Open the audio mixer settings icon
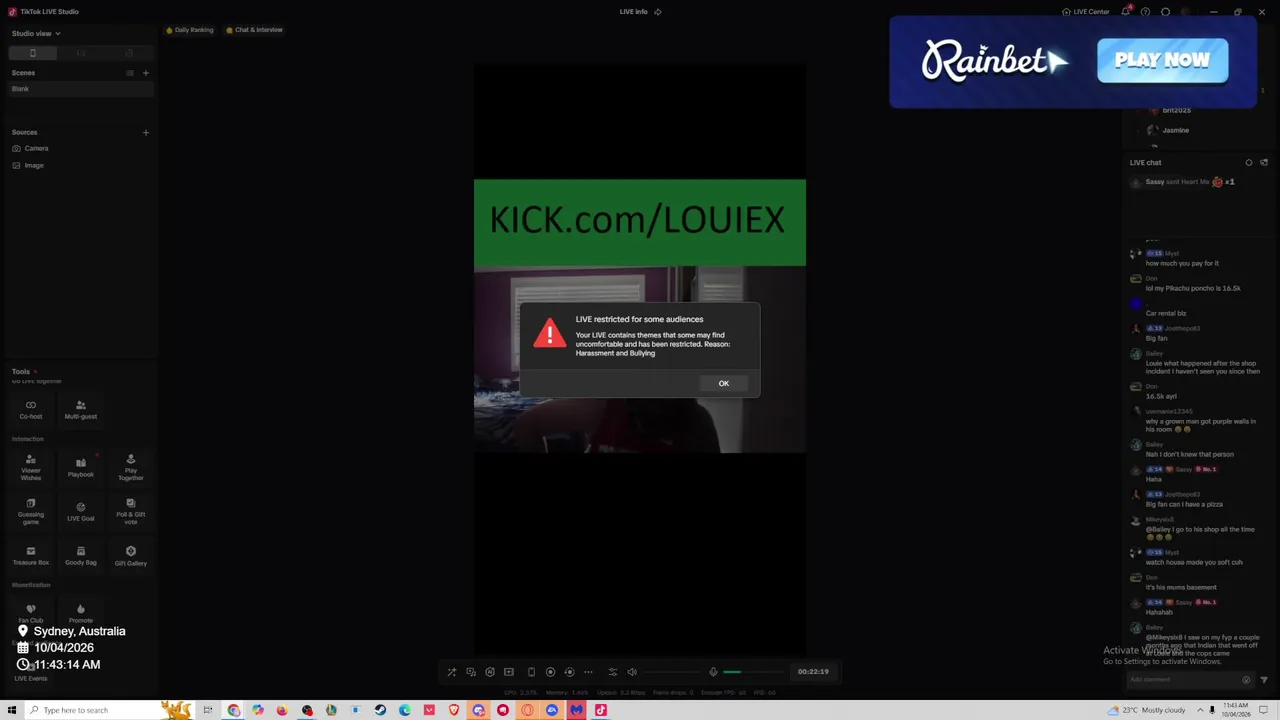1280x720 pixels. click(x=613, y=672)
